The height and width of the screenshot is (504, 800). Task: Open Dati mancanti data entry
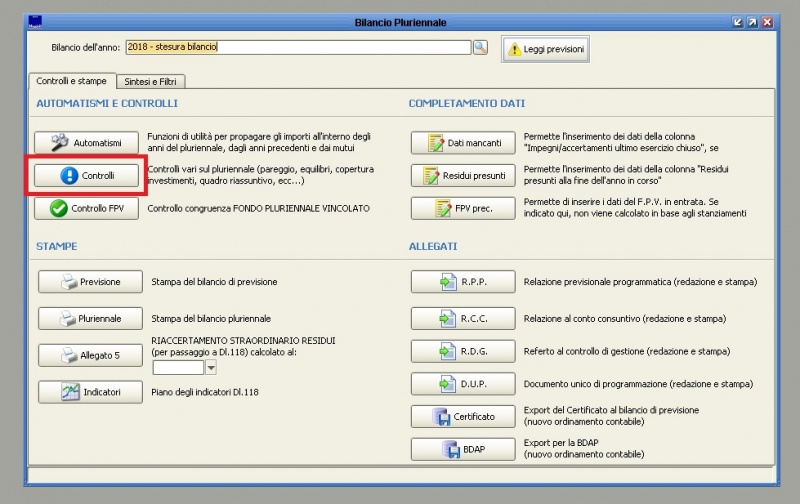coord(463,143)
